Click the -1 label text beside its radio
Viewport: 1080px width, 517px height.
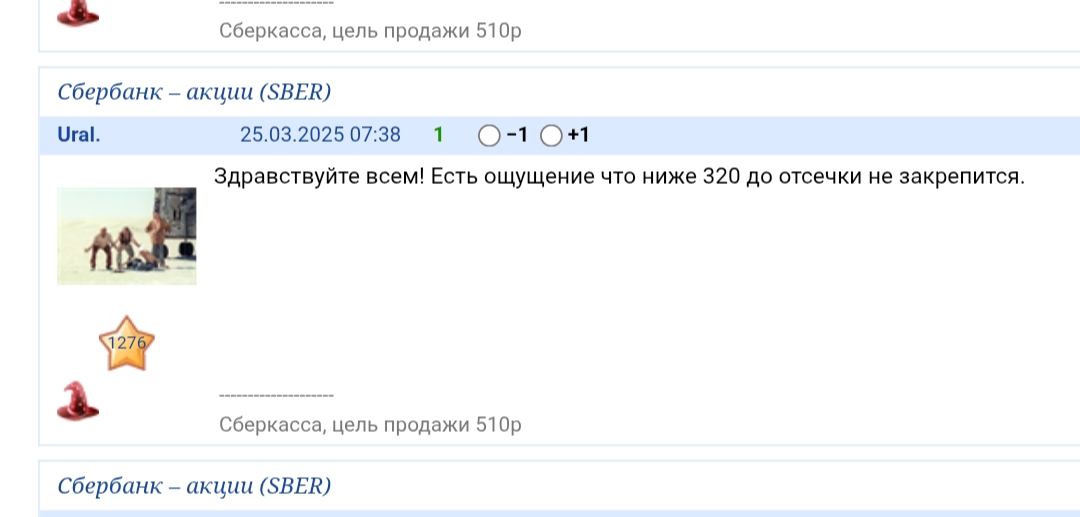pyautogui.click(x=517, y=135)
